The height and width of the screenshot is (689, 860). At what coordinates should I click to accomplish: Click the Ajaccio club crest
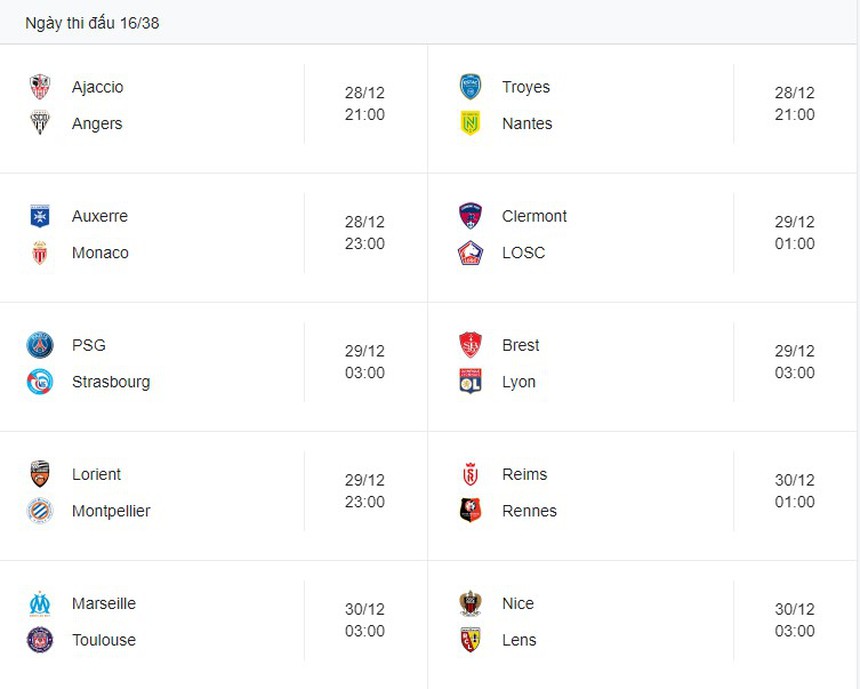(x=40, y=87)
